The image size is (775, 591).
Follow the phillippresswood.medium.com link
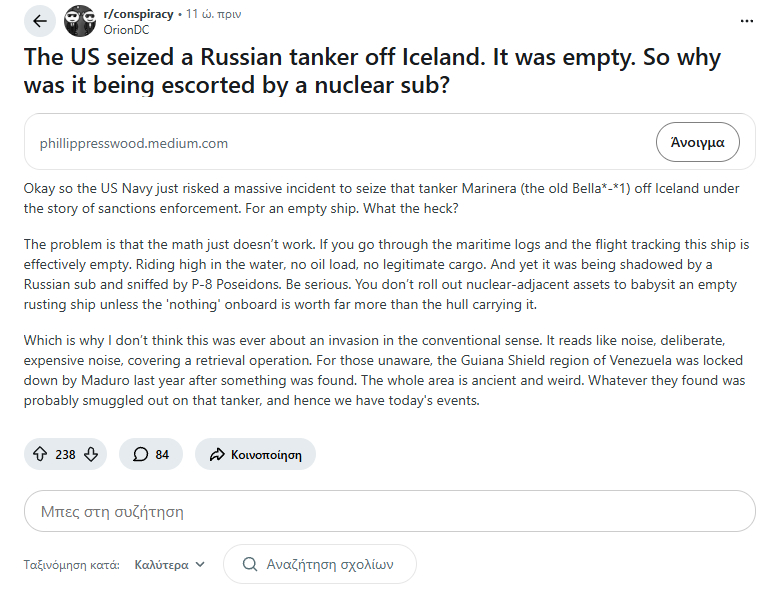[x=134, y=143]
